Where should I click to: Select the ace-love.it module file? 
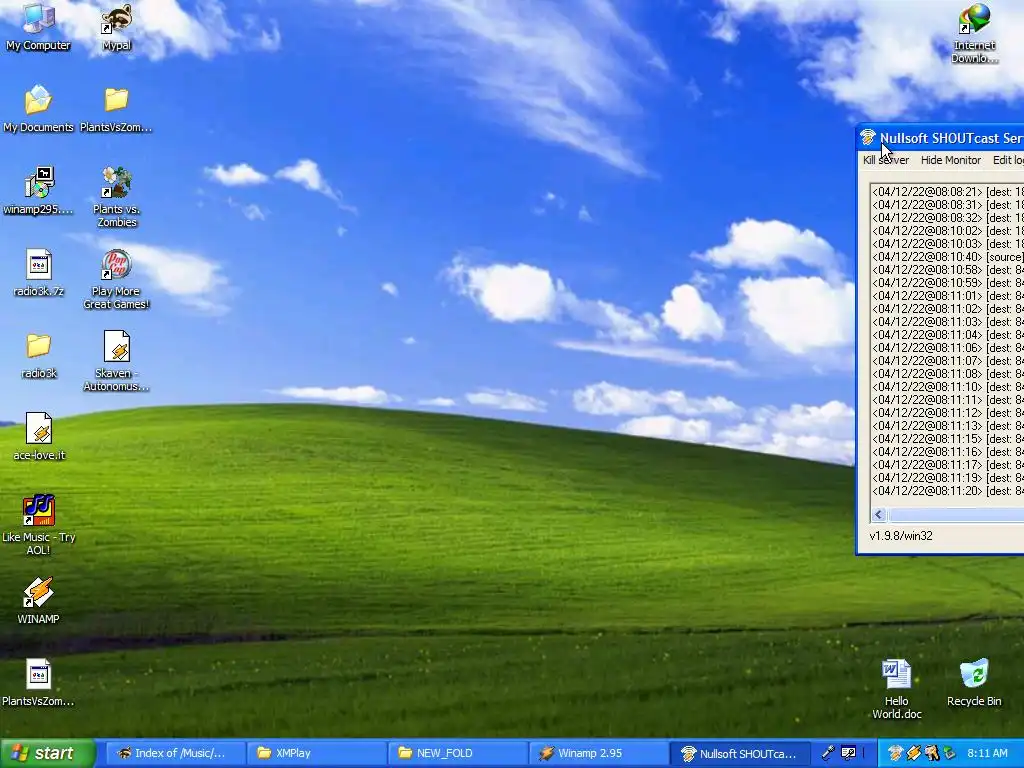pos(39,436)
